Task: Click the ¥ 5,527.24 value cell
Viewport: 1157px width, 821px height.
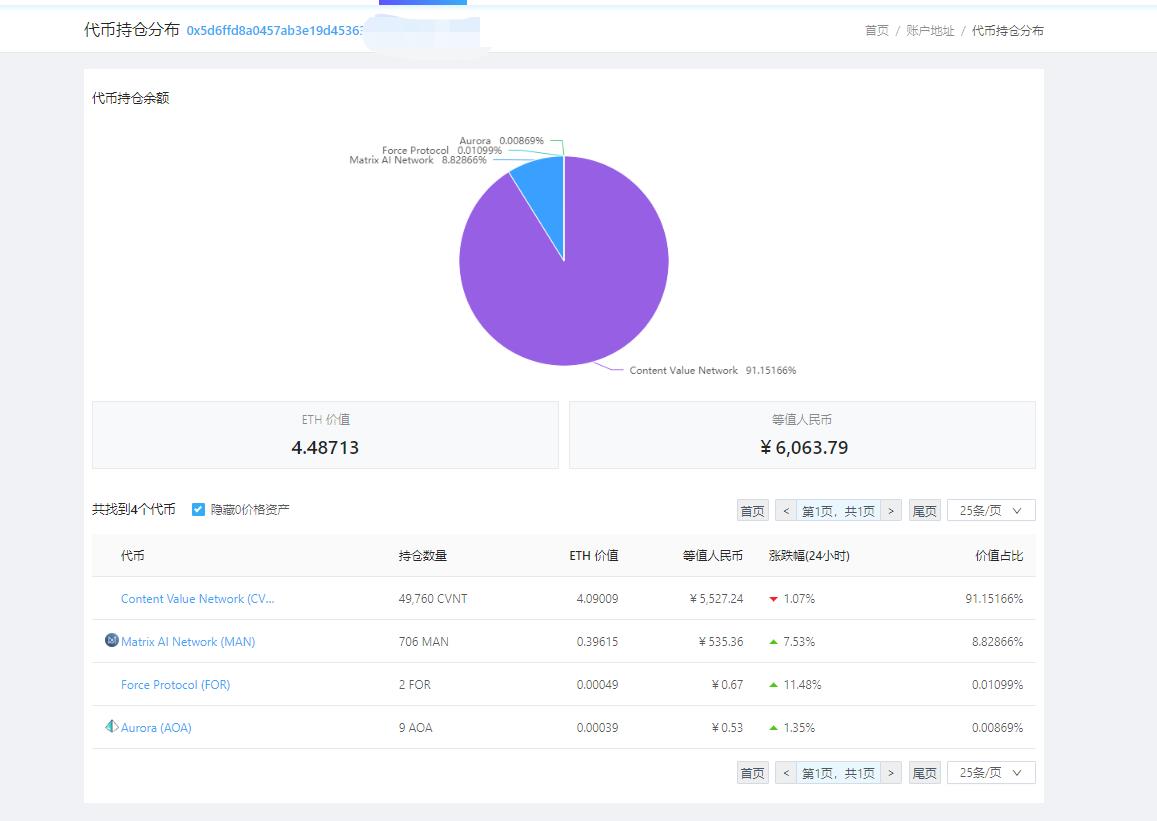Action: tap(716, 599)
